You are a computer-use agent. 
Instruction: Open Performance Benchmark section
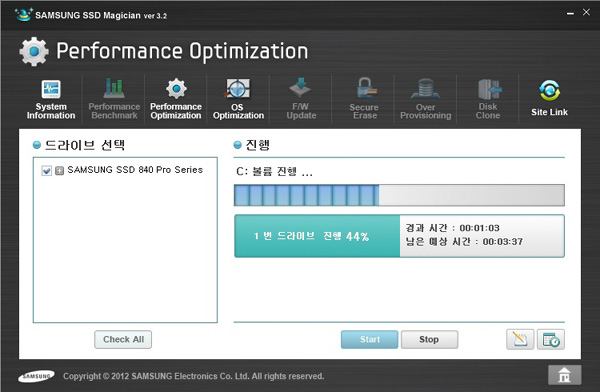pos(114,99)
